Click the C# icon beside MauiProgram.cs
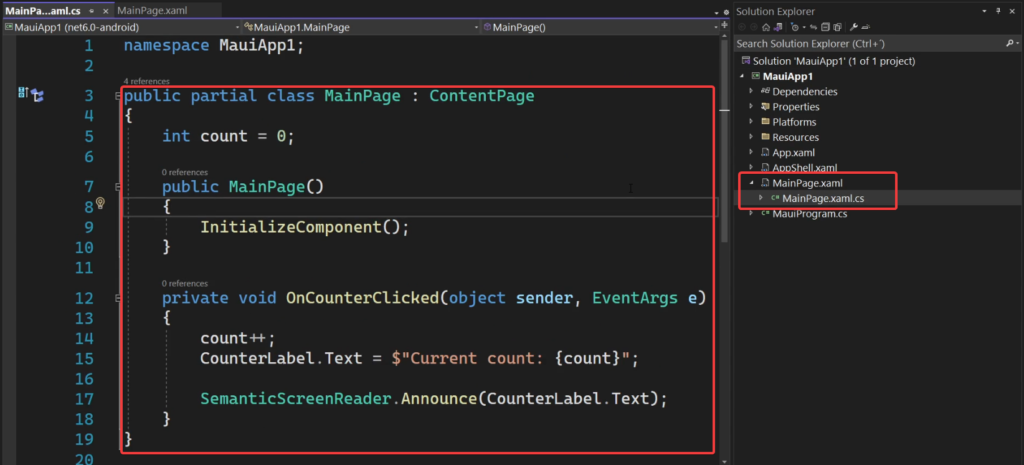Viewport: 1024px width, 465px height. coord(765,214)
